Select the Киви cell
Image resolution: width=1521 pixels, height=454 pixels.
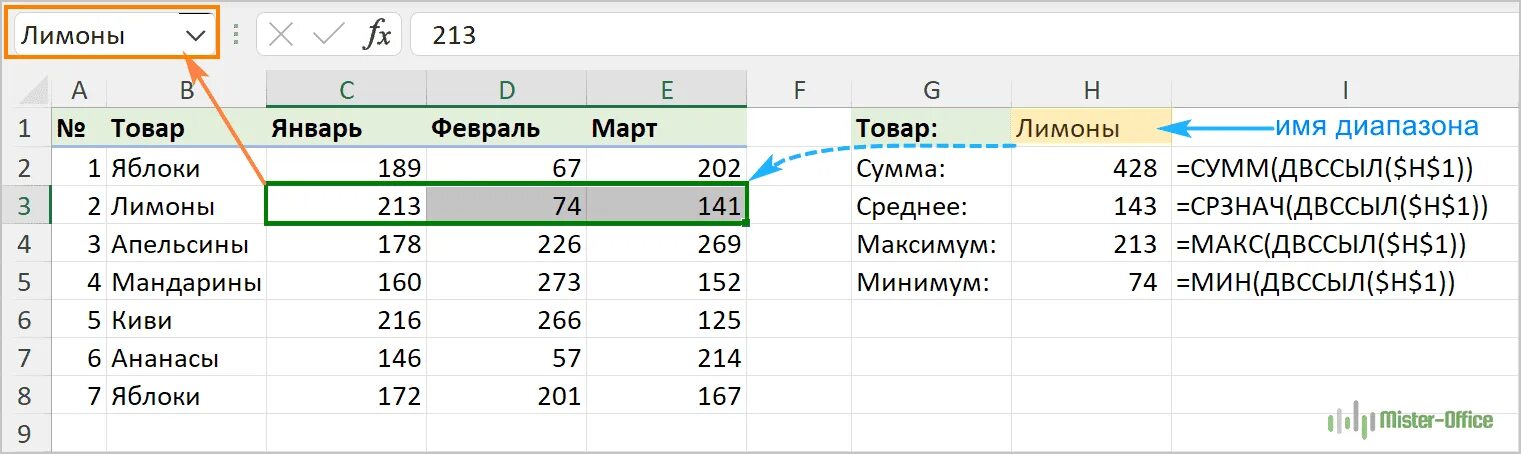186,321
